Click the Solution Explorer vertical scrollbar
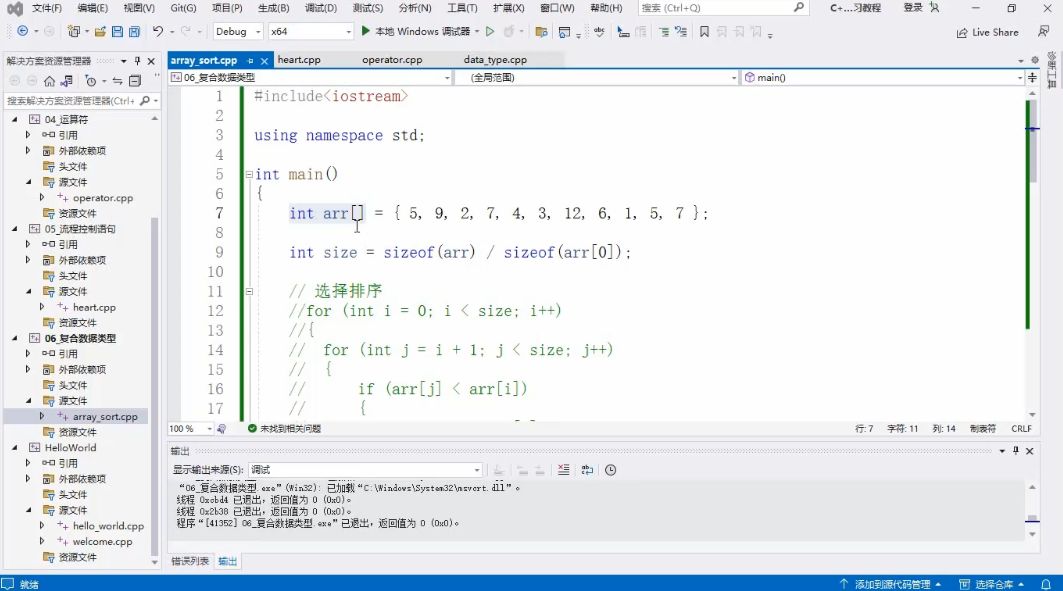Image resolution: width=1063 pixels, height=591 pixels. click(x=155, y=386)
